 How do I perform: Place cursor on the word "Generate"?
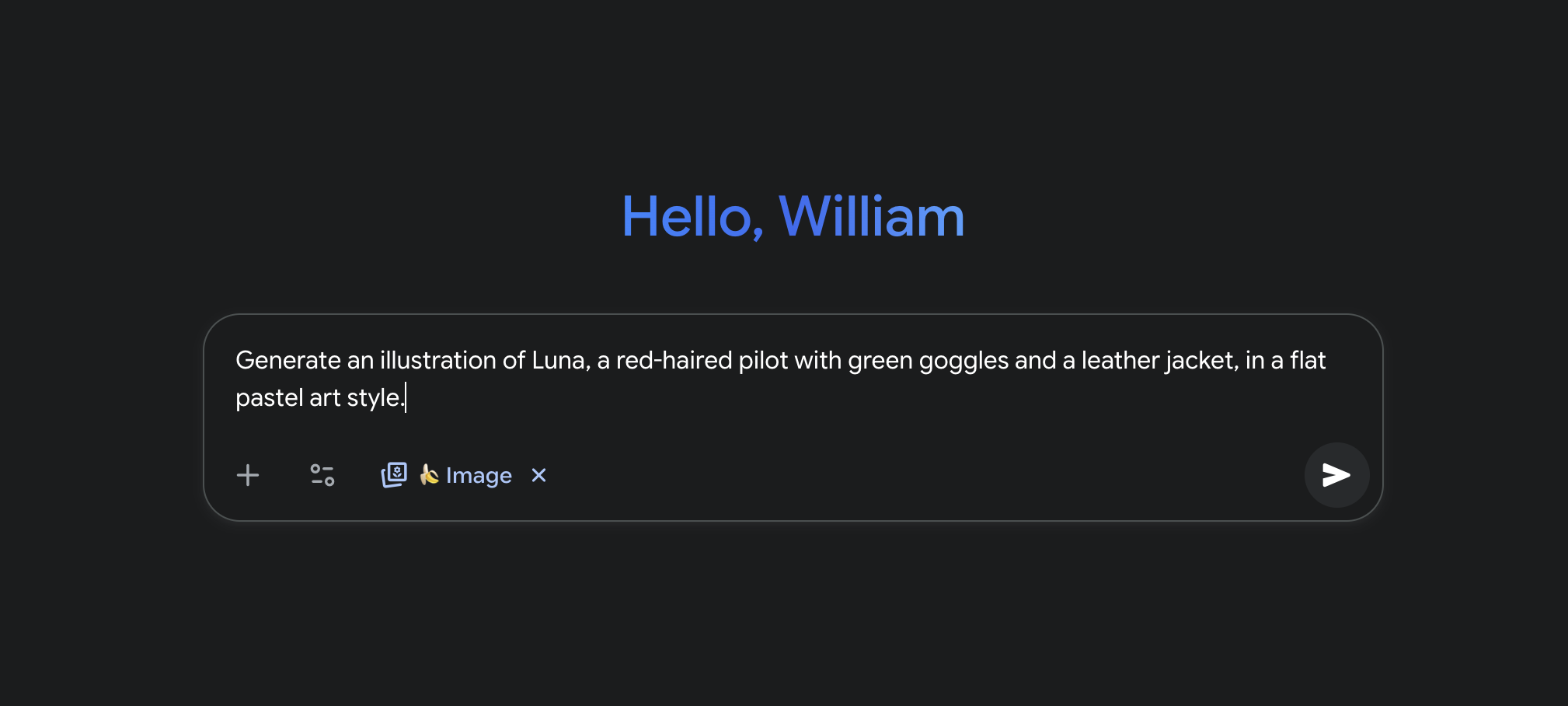[288, 361]
